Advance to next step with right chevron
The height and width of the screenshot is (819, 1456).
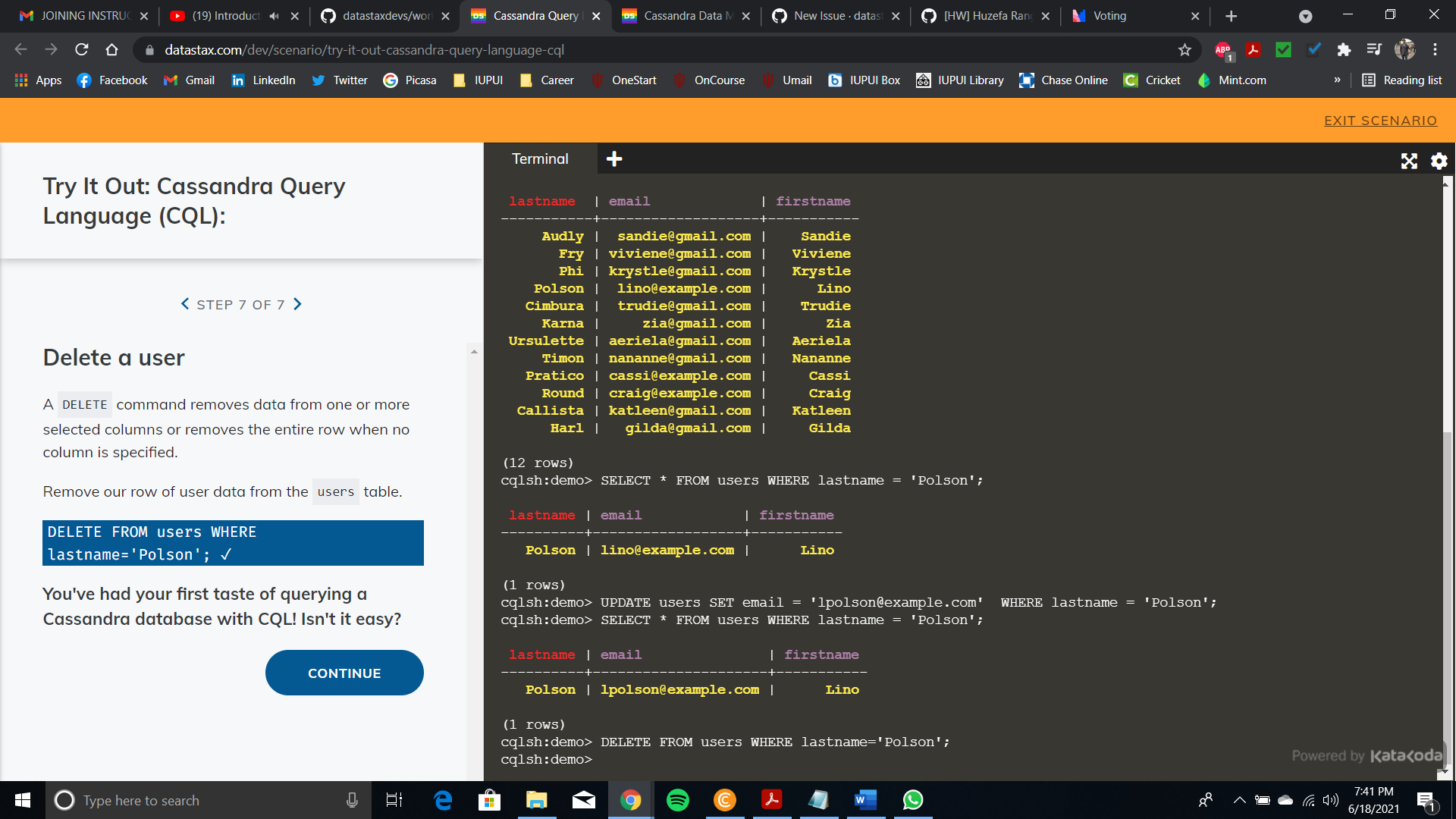(x=297, y=304)
